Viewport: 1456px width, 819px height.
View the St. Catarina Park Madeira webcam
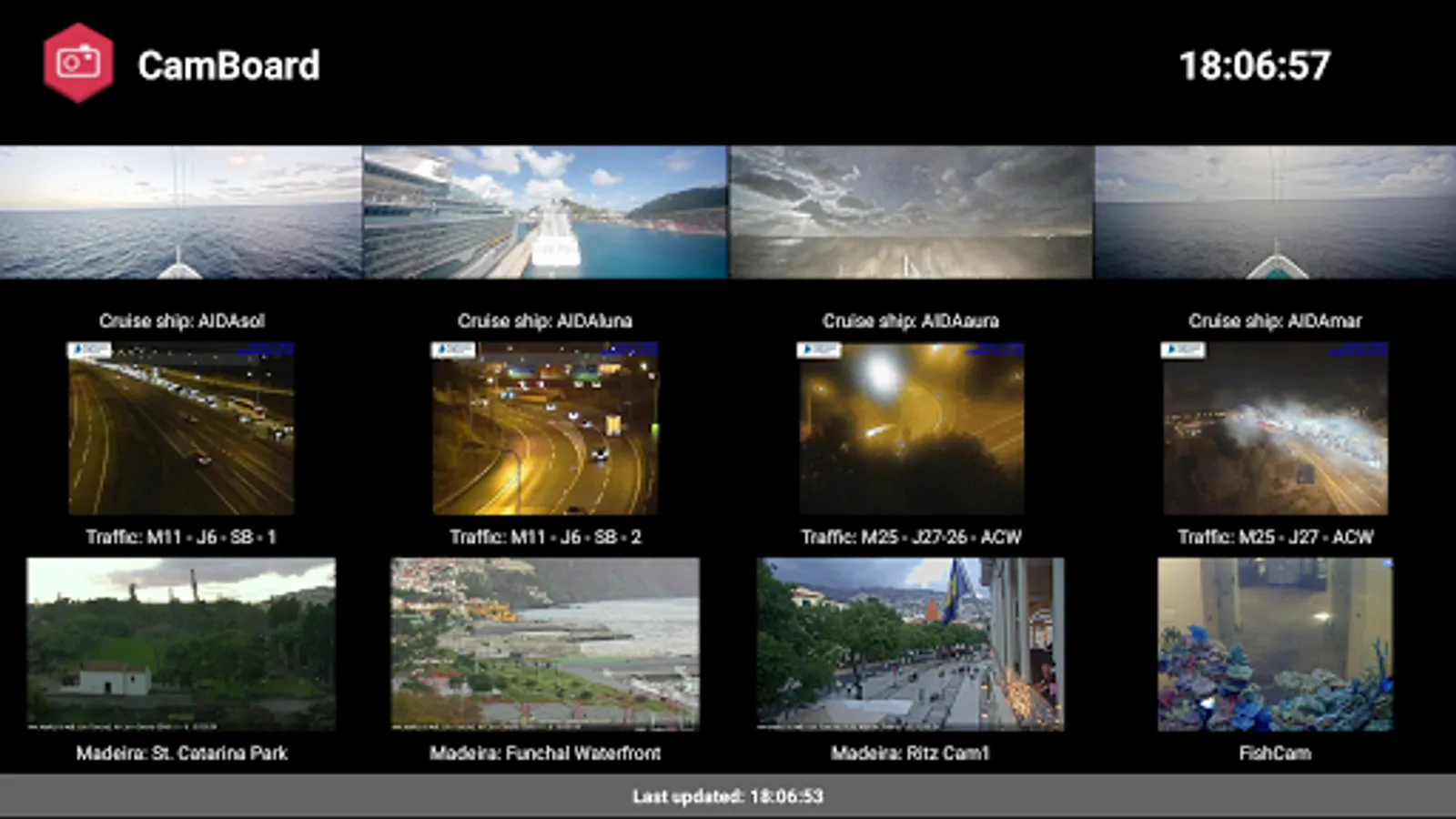(x=181, y=644)
